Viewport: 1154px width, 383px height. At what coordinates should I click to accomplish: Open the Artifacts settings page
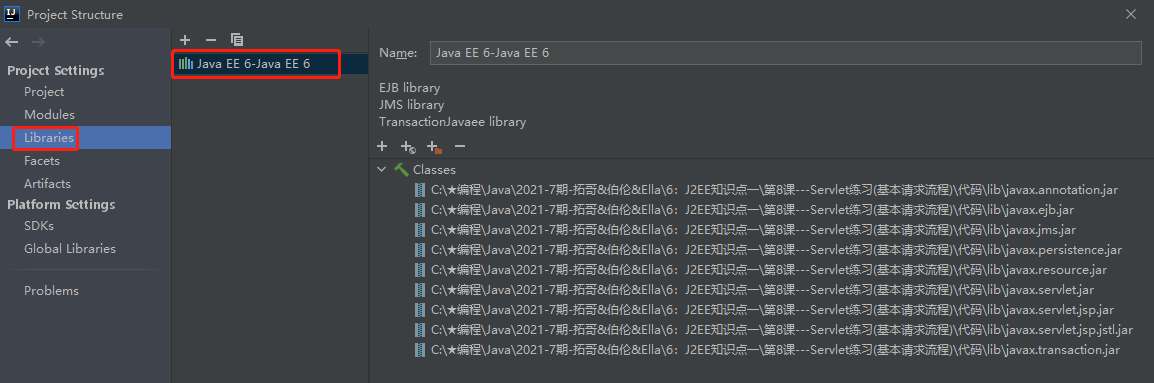[x=47, y=183]
